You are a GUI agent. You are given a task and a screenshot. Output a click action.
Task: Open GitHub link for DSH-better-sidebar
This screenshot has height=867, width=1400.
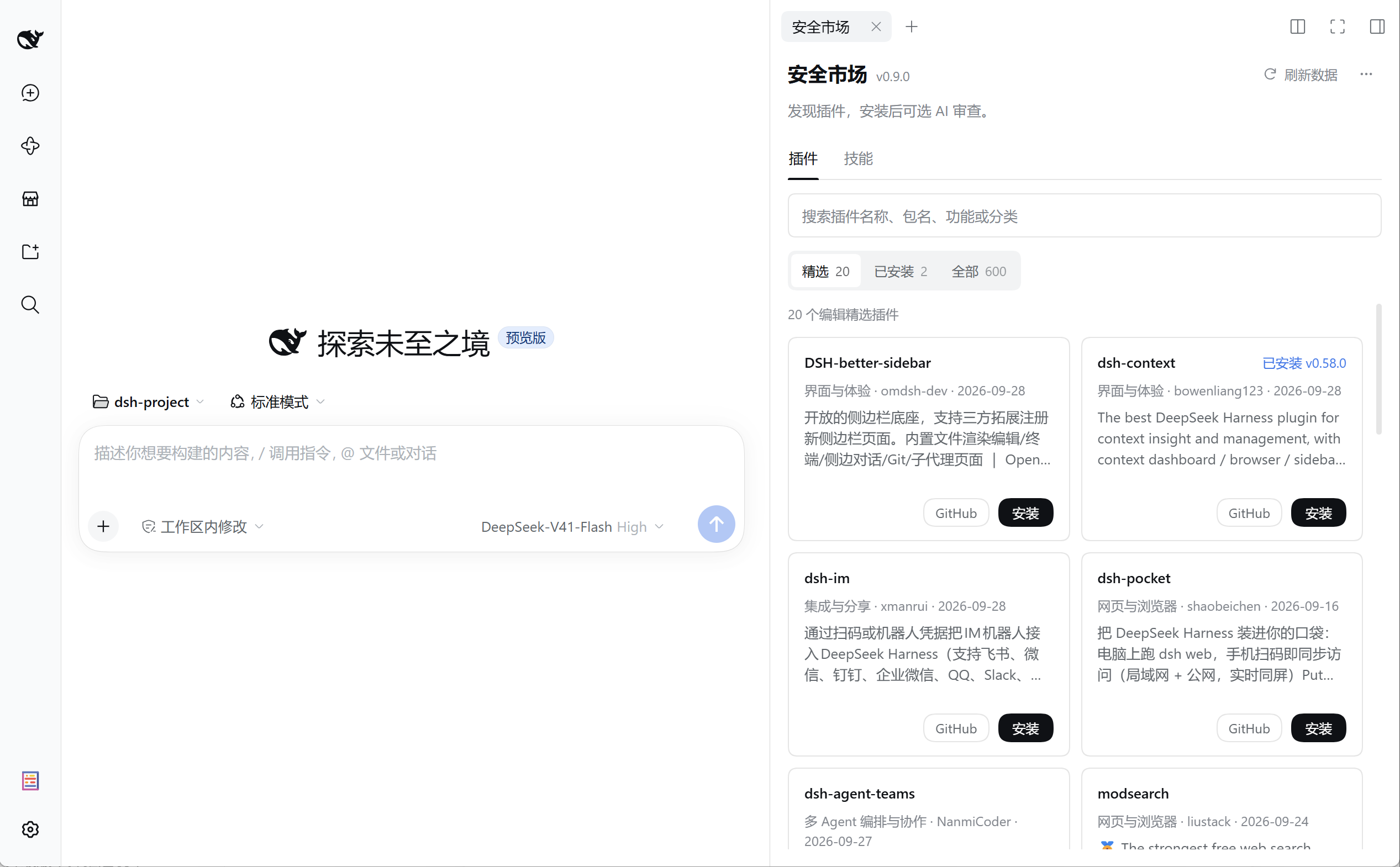955,512
